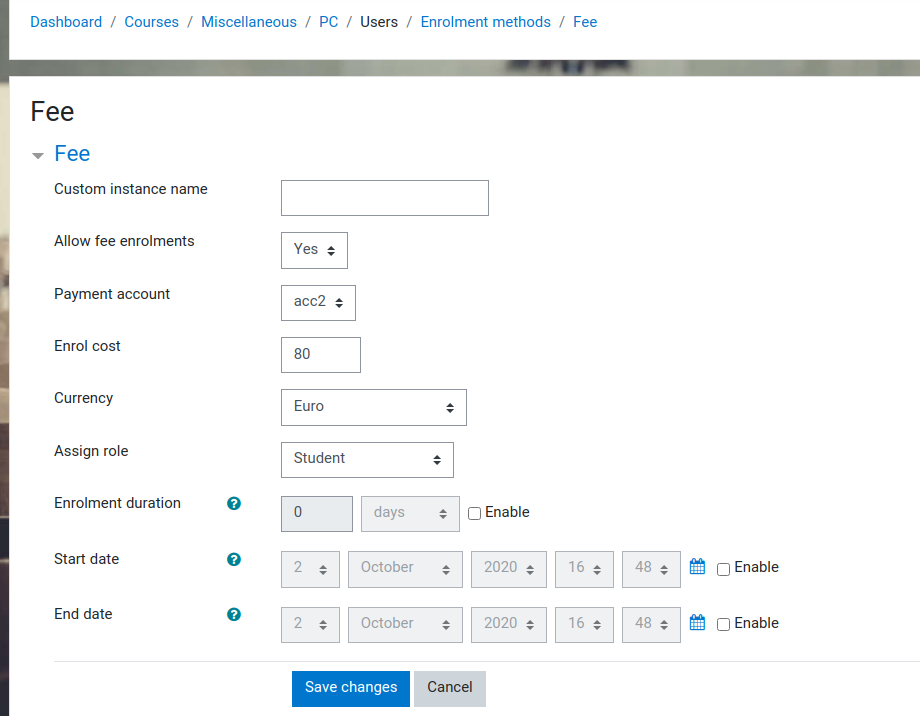Open the Currency dropdown

coord(374,407)
